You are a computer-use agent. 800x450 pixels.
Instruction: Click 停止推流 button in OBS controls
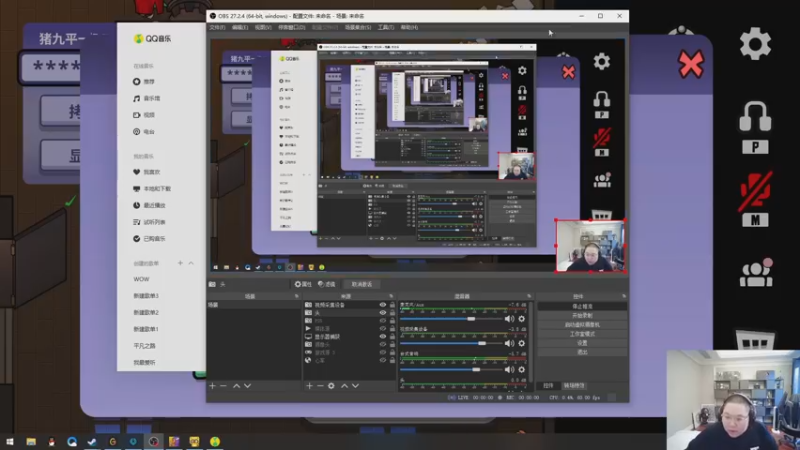[582, 307]
